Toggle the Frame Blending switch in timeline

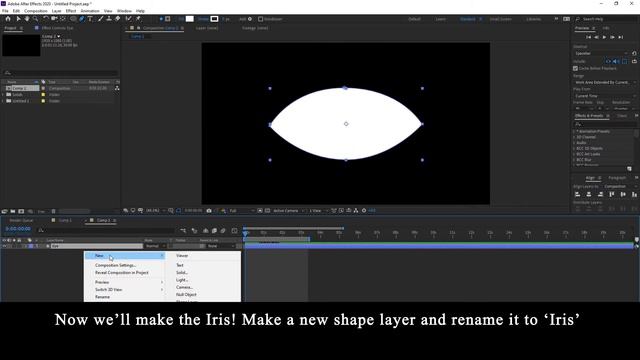click(x=214, y=231)
